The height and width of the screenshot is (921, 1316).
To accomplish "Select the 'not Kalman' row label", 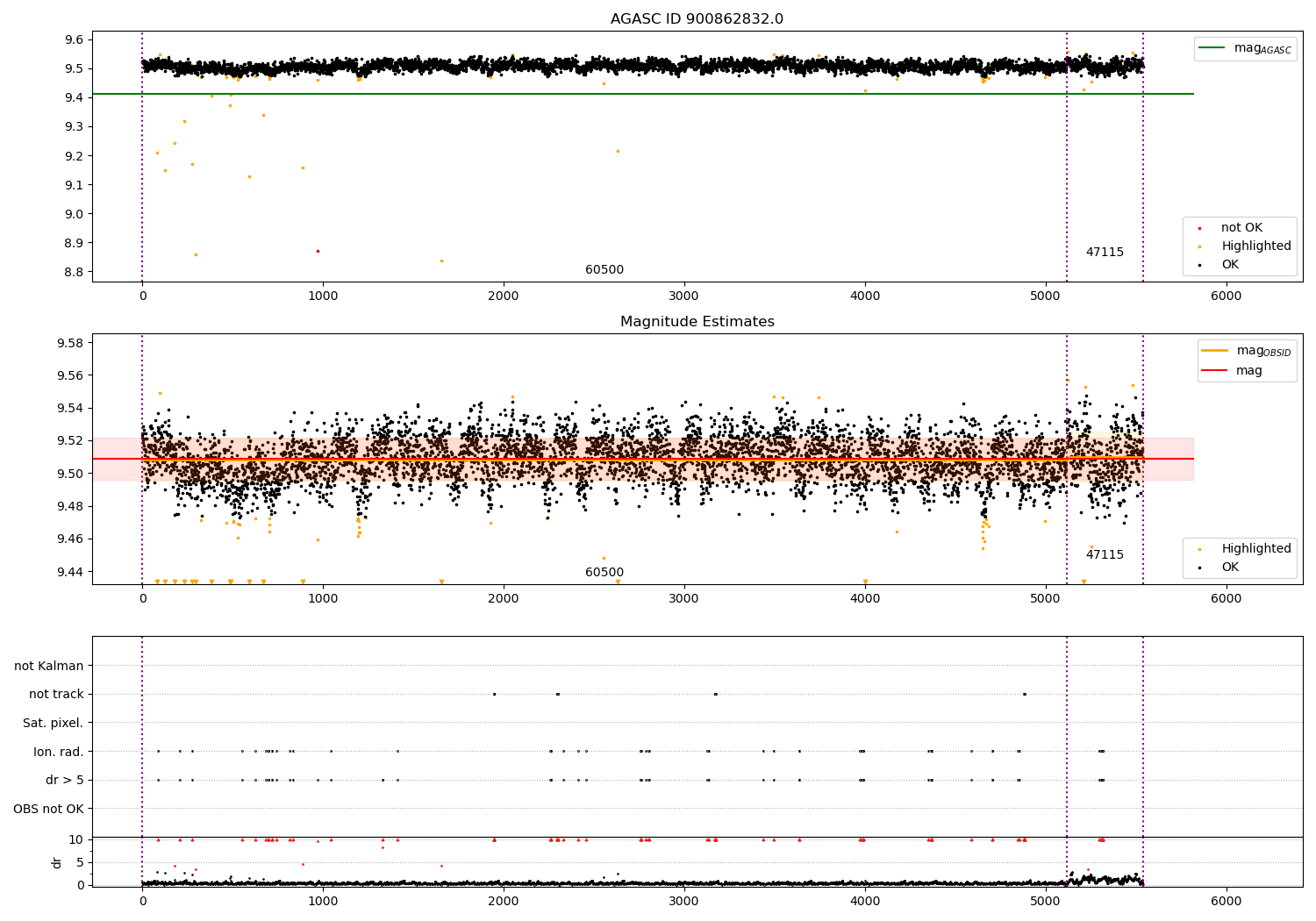I will (49, 666).
